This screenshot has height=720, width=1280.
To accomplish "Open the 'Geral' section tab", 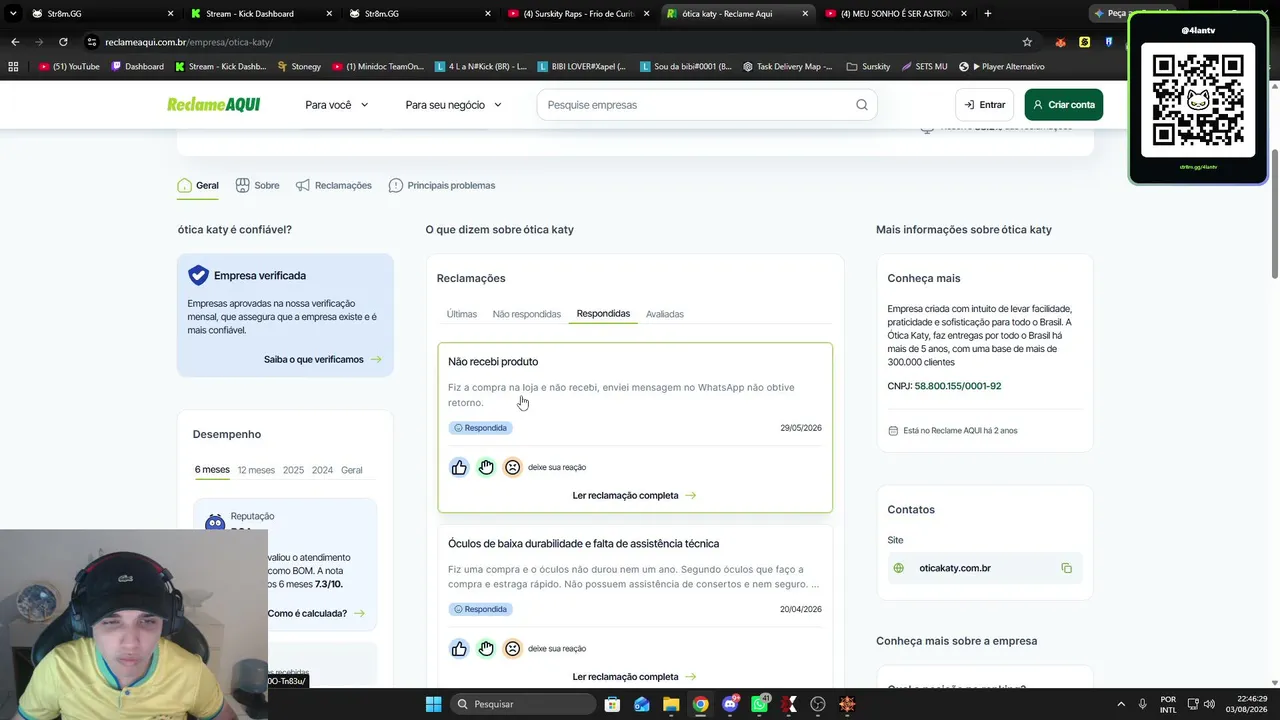I will click(x=198, y=185).
